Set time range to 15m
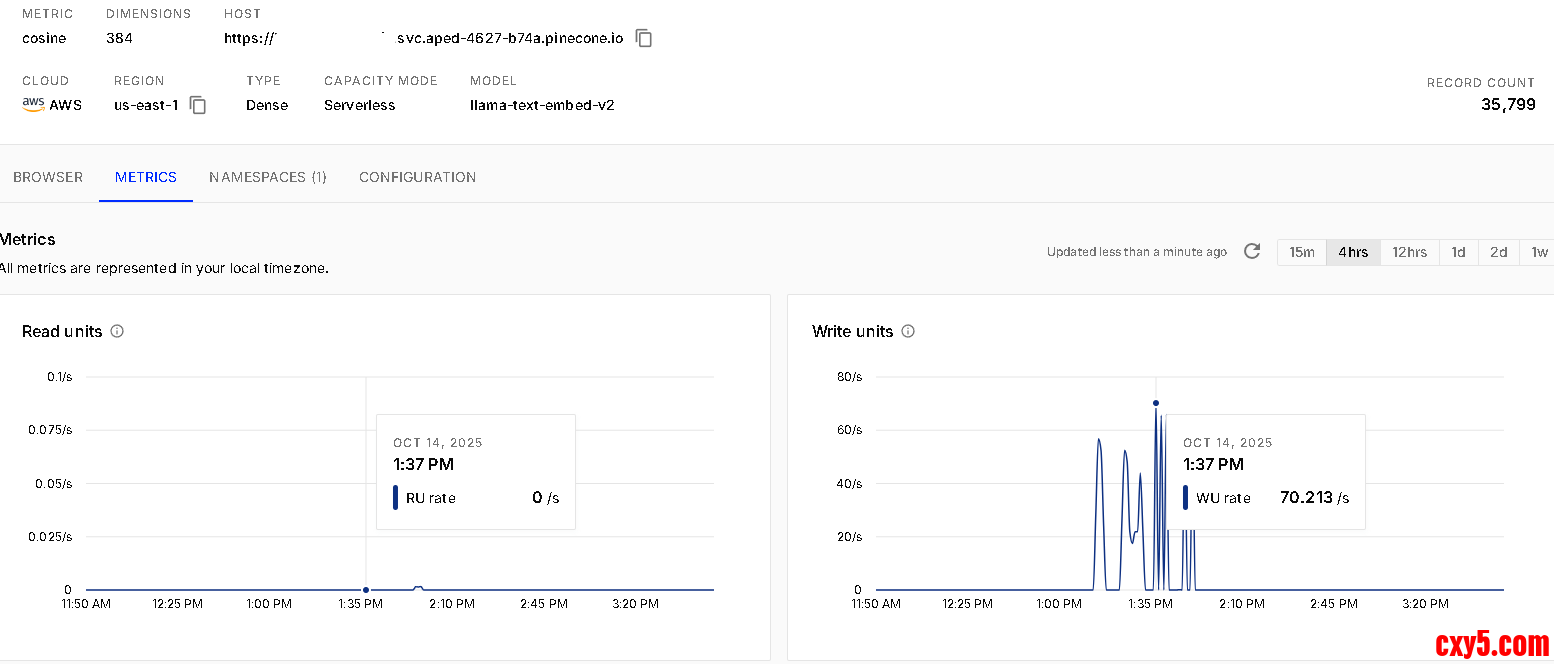 tap(1302, 252)
